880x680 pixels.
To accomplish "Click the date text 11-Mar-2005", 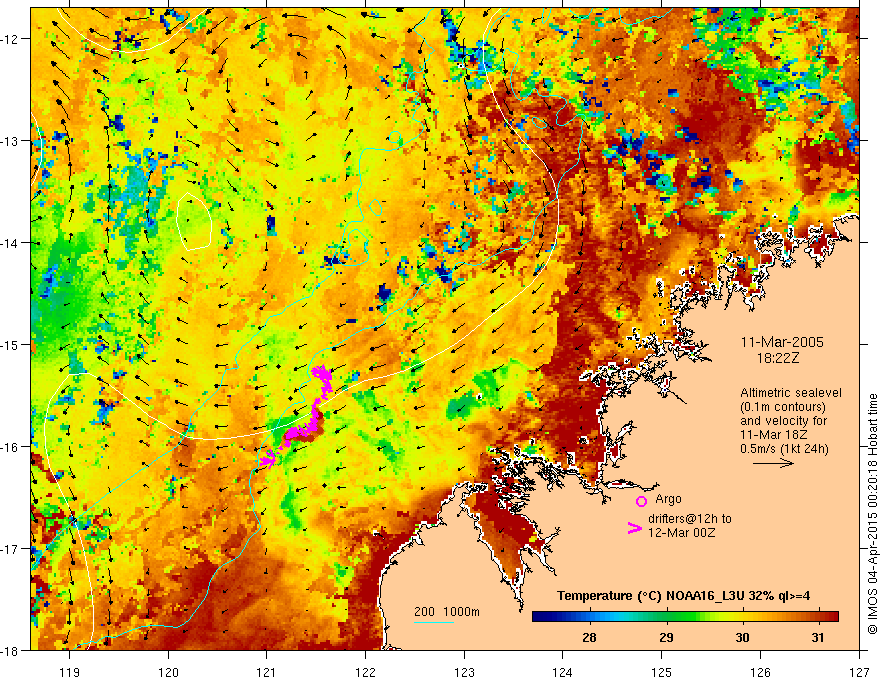I will pos(782,342).
